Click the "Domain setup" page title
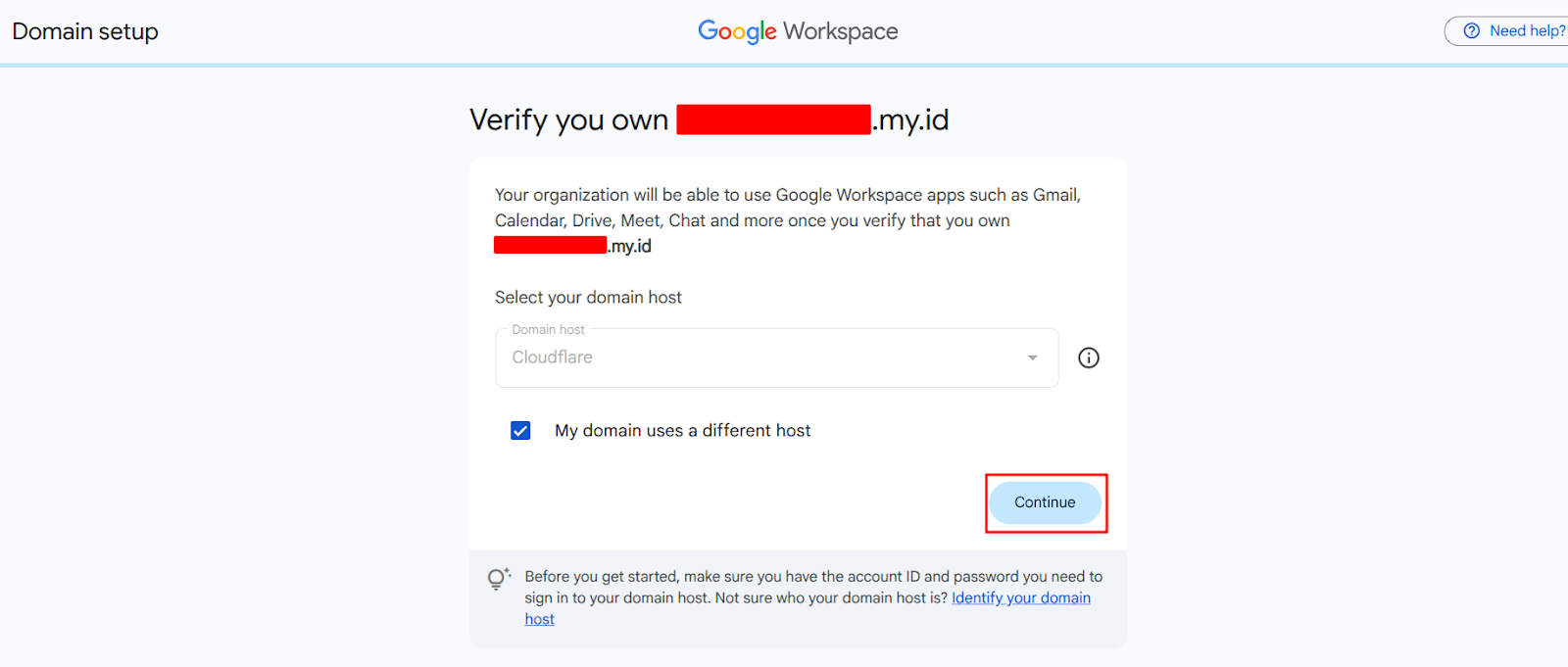This screenshot has width=1568, height=667. (85, 31)
